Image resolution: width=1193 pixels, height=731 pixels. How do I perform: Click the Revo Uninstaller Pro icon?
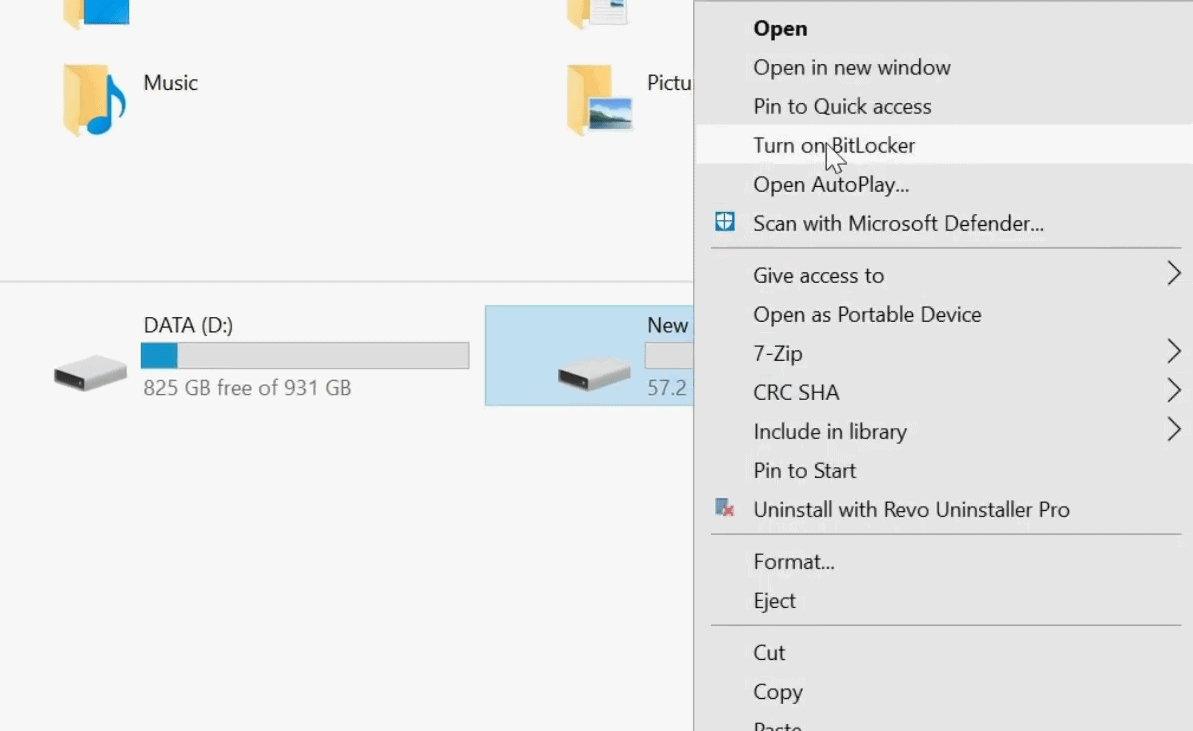point(723,507)
